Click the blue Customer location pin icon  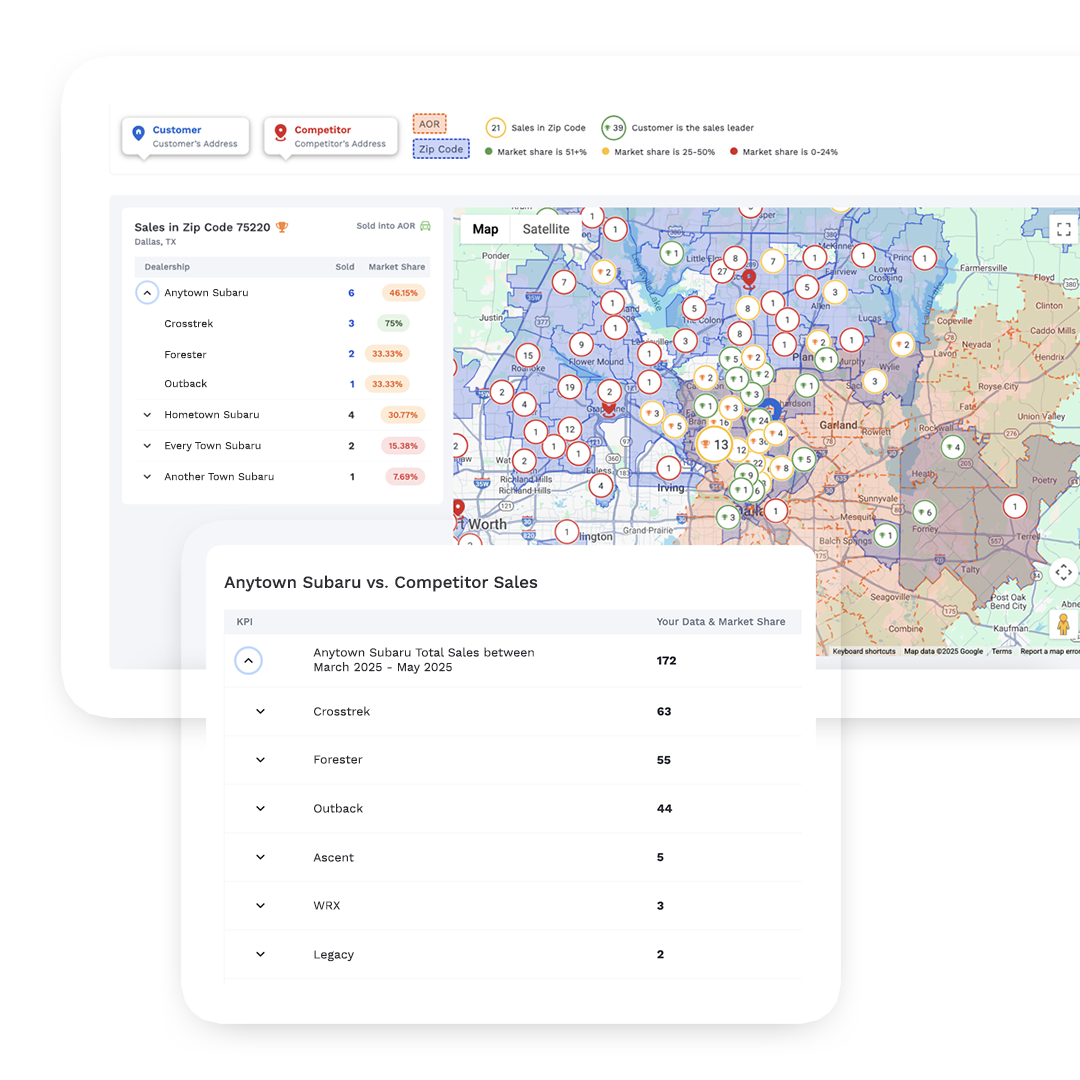139,134
